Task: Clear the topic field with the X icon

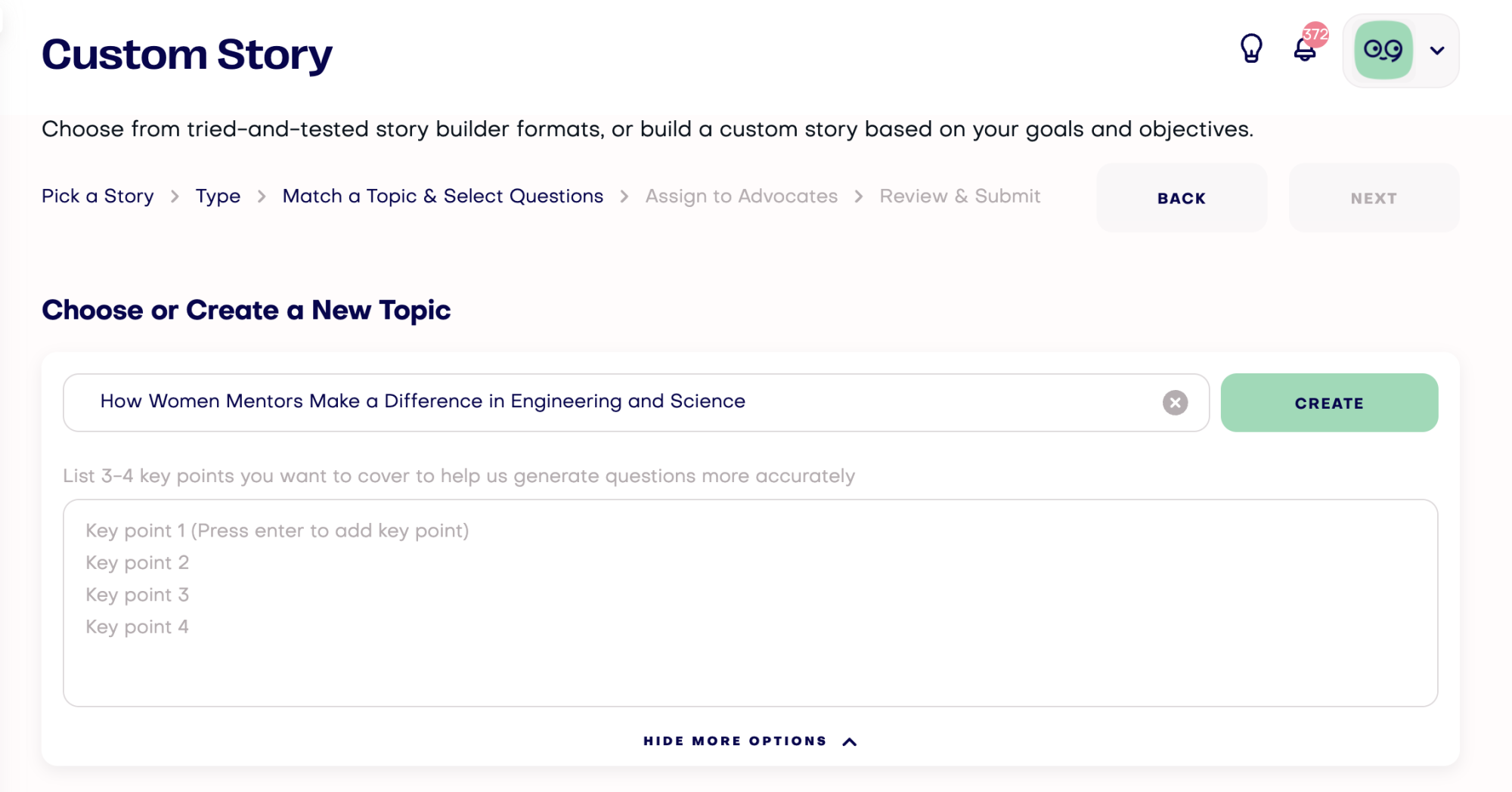Action: tap(1175, 403)
